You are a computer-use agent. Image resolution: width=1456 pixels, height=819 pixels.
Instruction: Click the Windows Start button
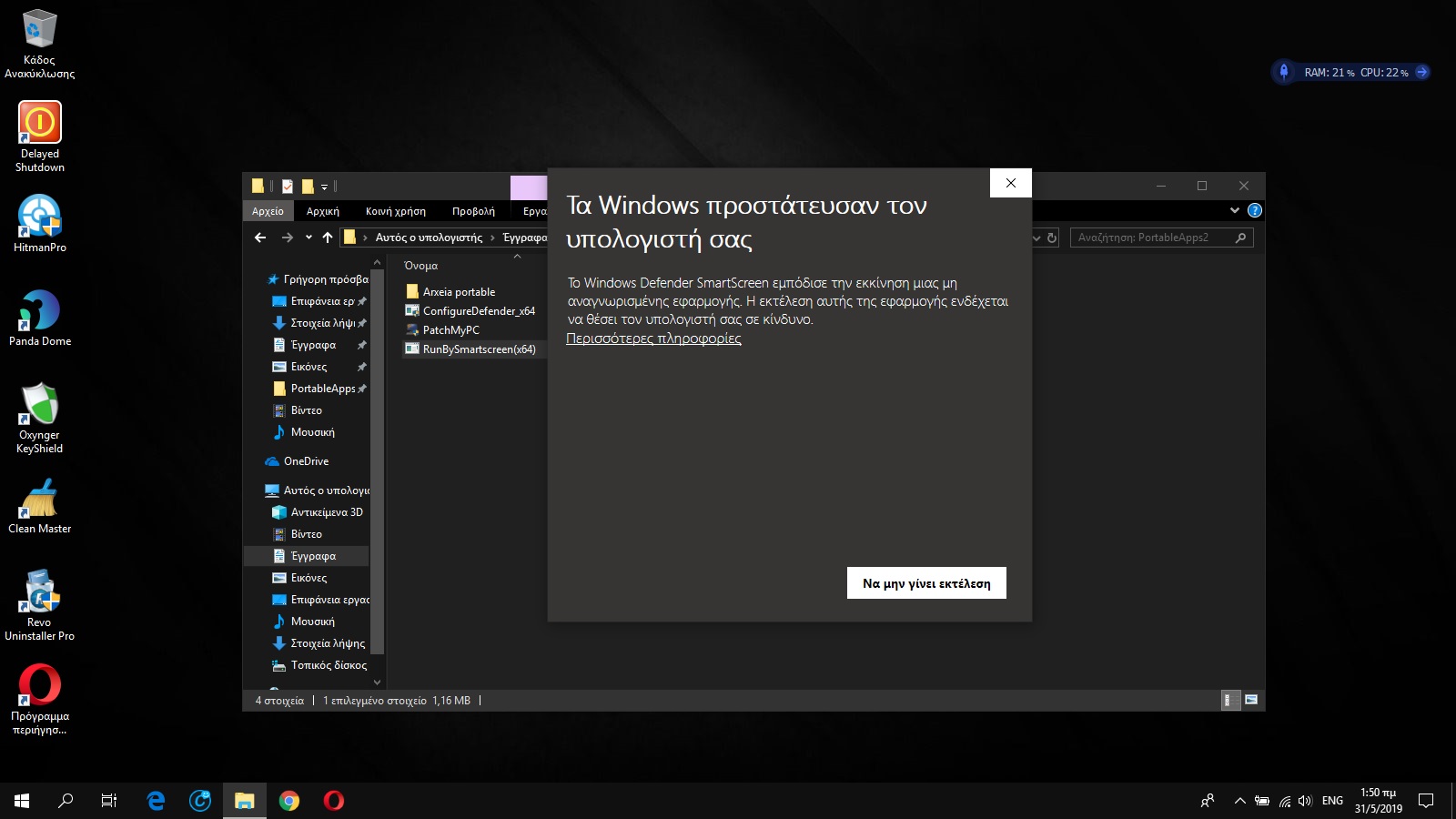tap(22, 801)
